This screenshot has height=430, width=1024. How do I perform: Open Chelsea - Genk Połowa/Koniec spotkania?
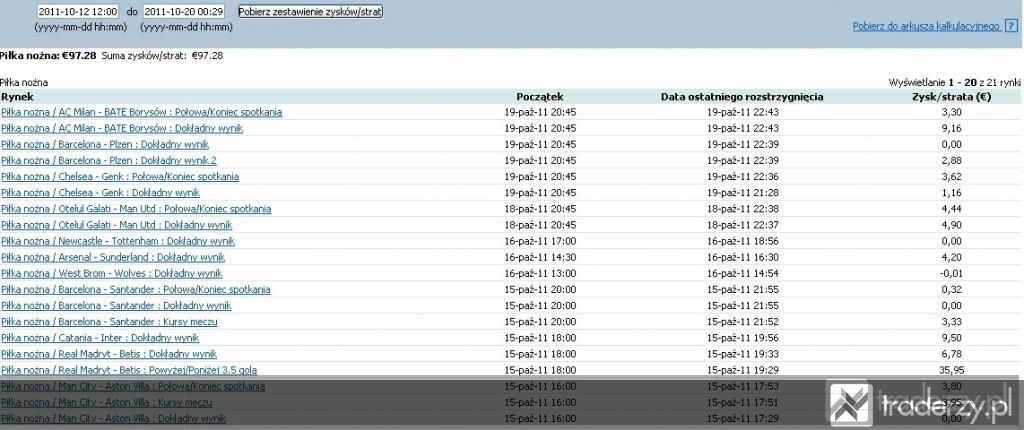coord(120,176)
